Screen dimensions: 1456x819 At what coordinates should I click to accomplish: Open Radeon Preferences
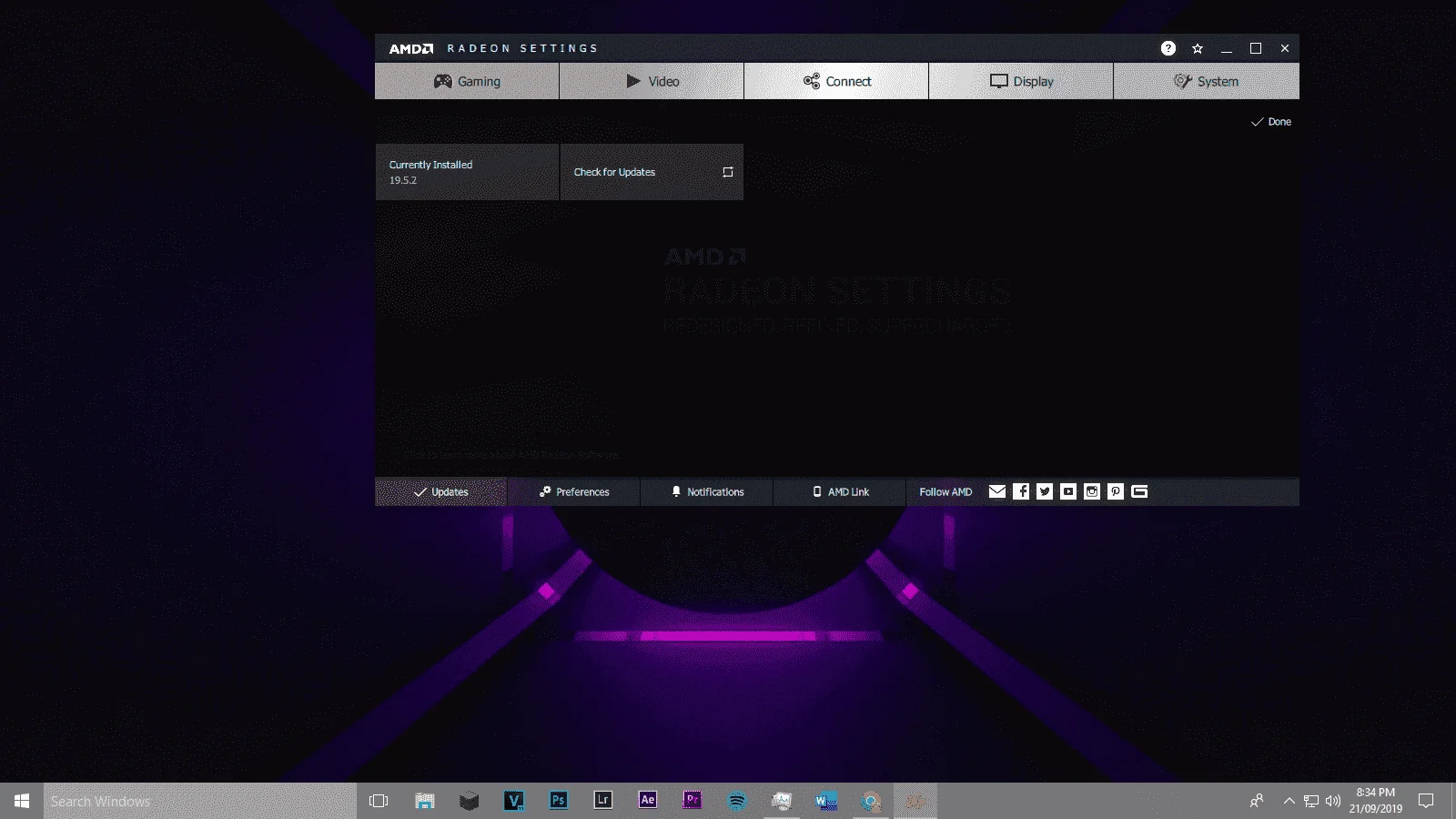click(574, 491)
